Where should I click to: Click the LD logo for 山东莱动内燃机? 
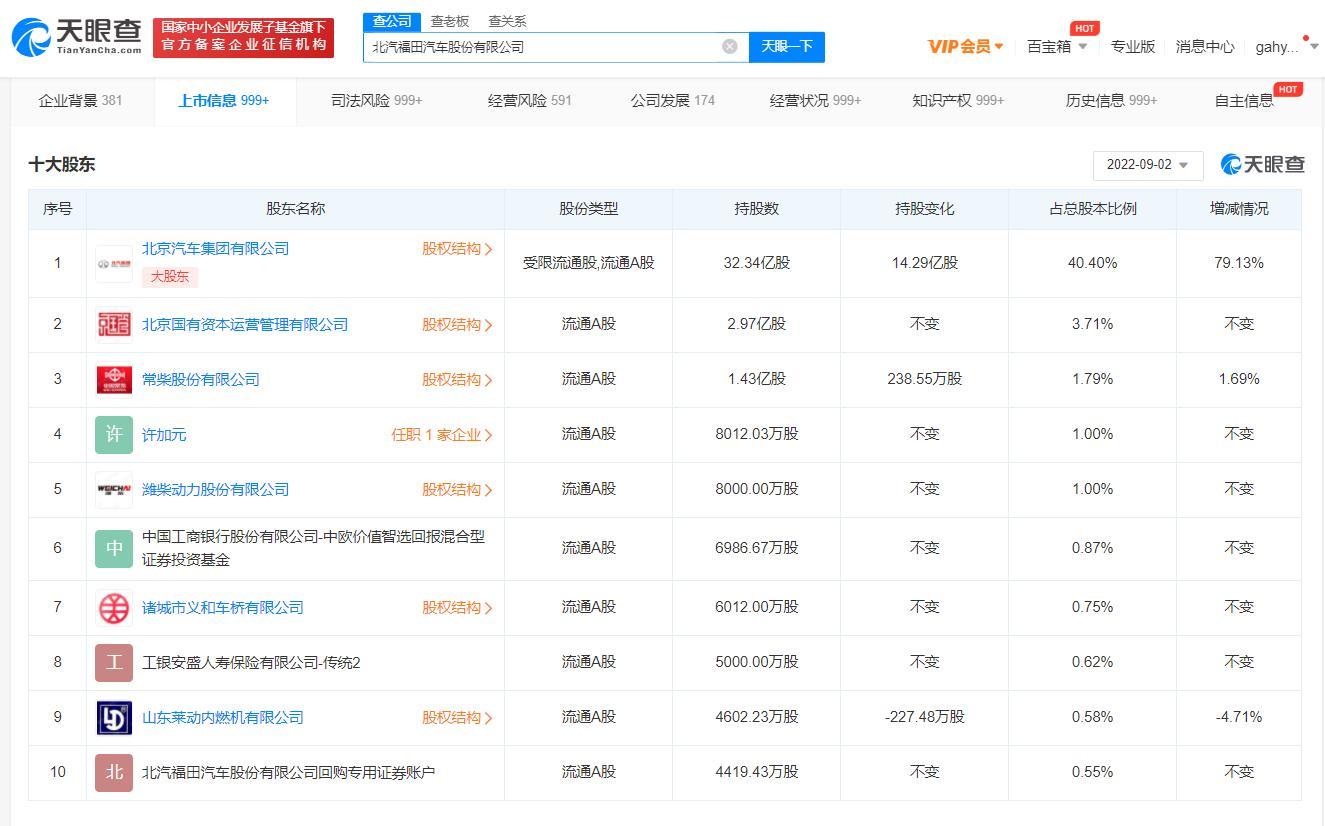113,717
